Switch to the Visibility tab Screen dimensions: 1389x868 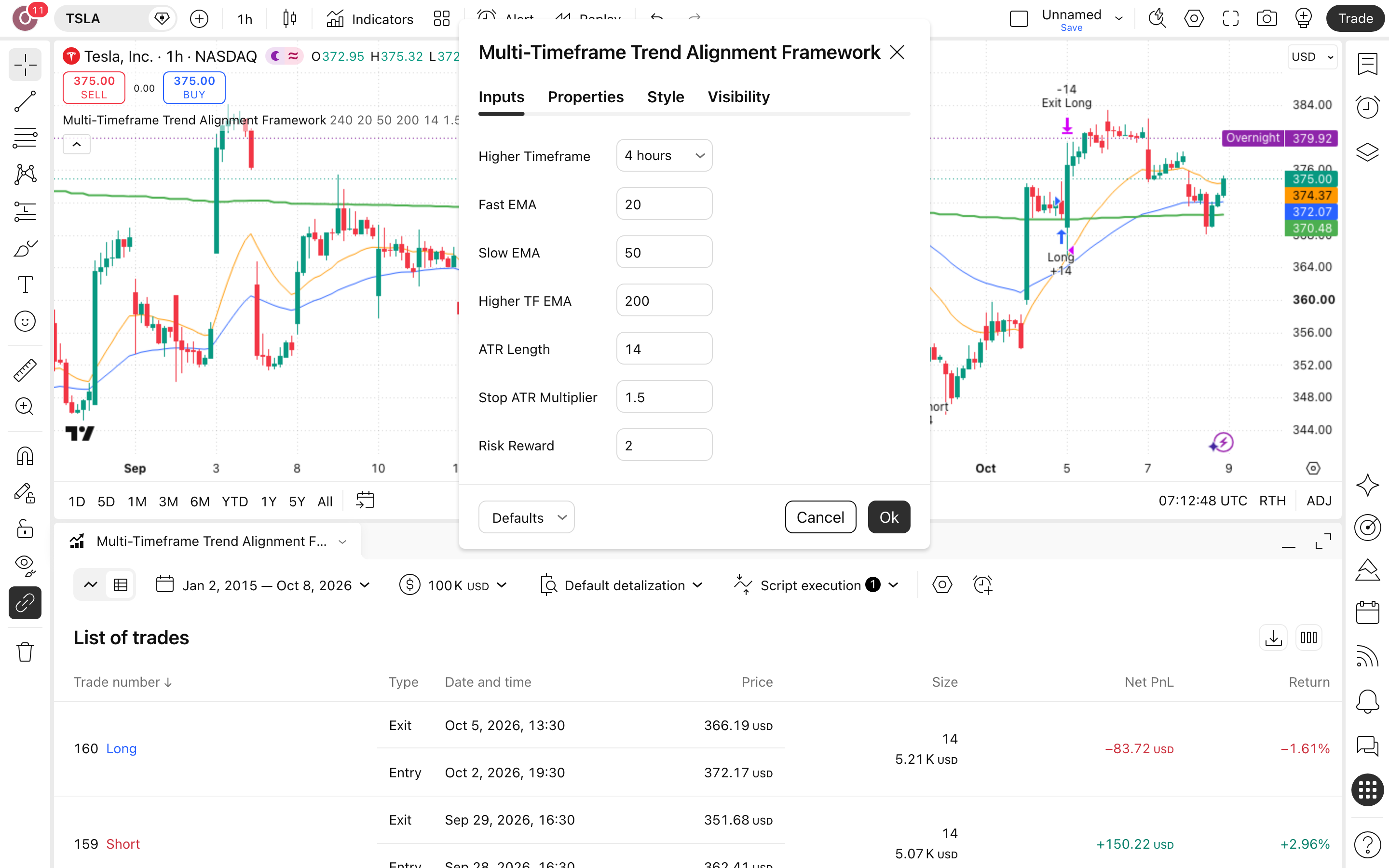(738, 97)
